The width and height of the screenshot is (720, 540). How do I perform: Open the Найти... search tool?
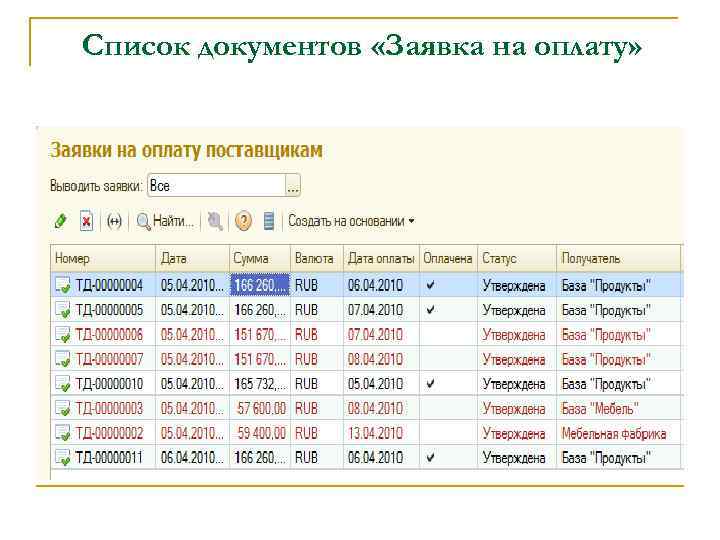tap(165, 221)
